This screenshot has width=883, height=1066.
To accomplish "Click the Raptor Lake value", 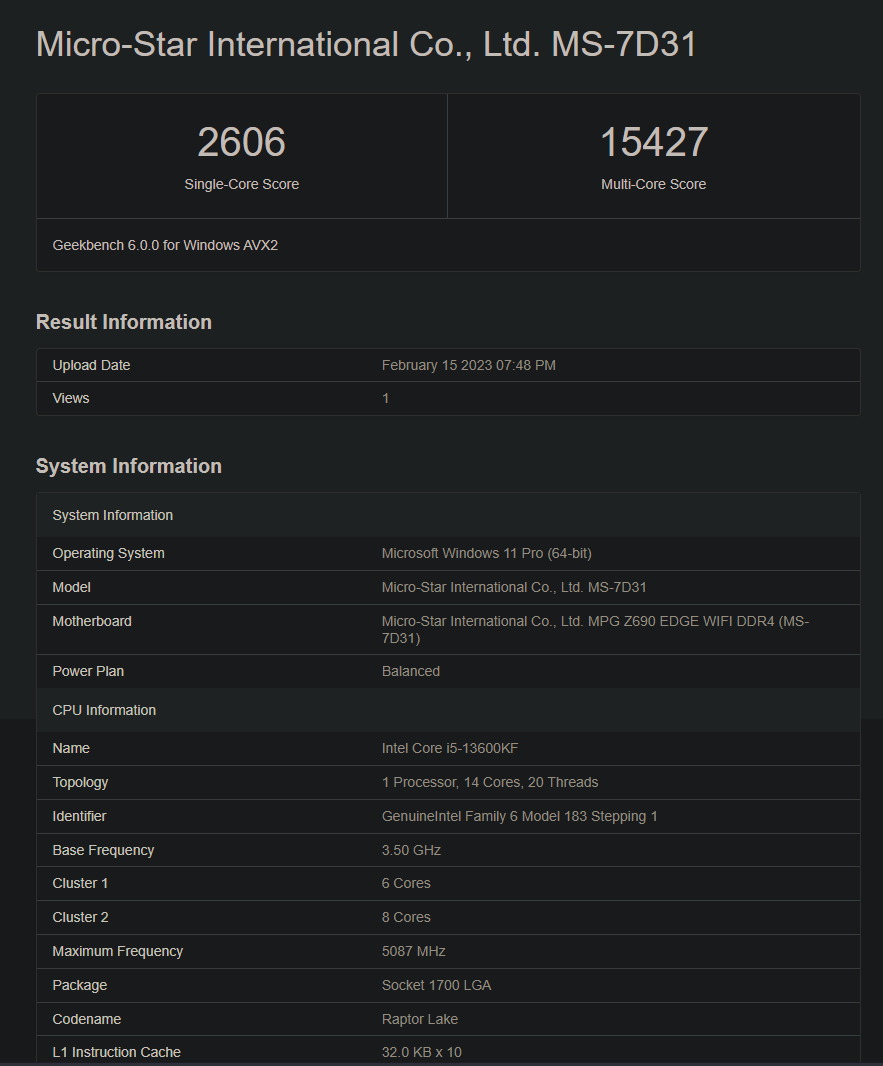I will click(419, 1020).
